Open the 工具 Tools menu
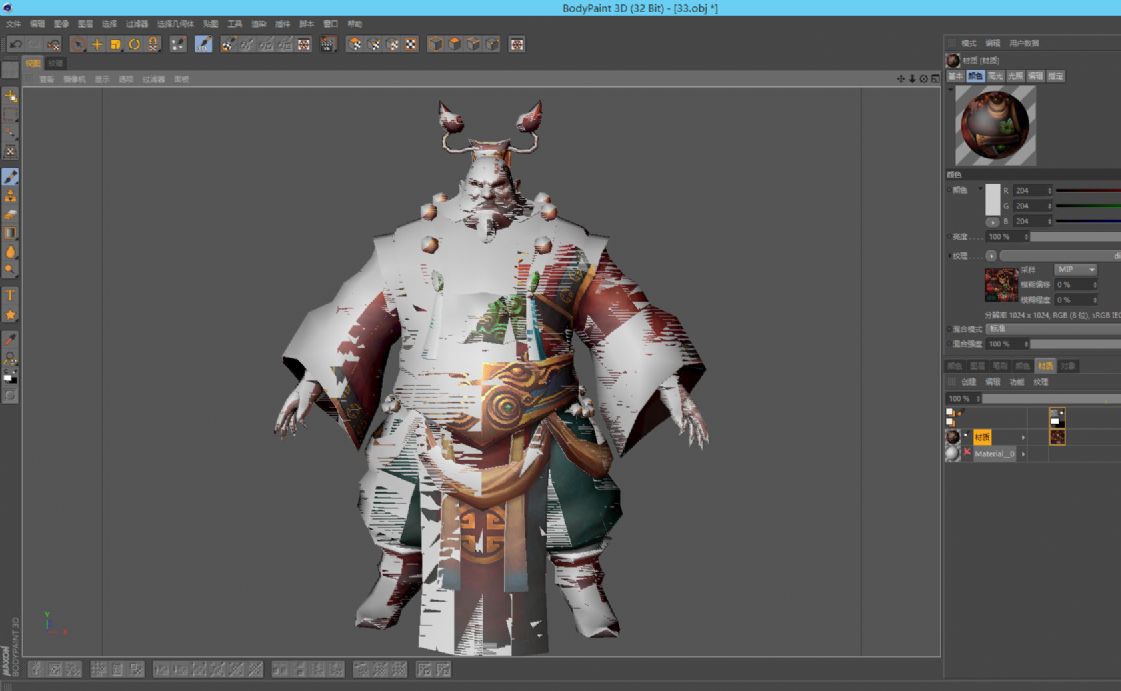The image size is (1121, 691). click(x=234, y=24)
